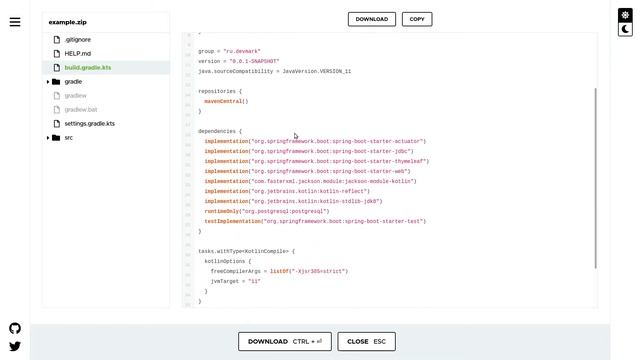This screenshot has width=640, height=360.
Task: Click the build.gradle.kts file icon
Action: pyautogui.click(x=57, y=68)
